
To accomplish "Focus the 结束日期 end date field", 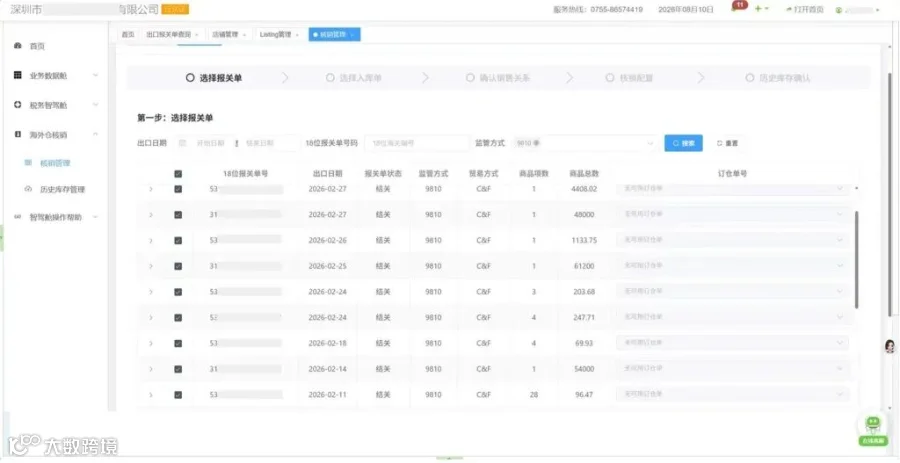I will tap(260, 143).
